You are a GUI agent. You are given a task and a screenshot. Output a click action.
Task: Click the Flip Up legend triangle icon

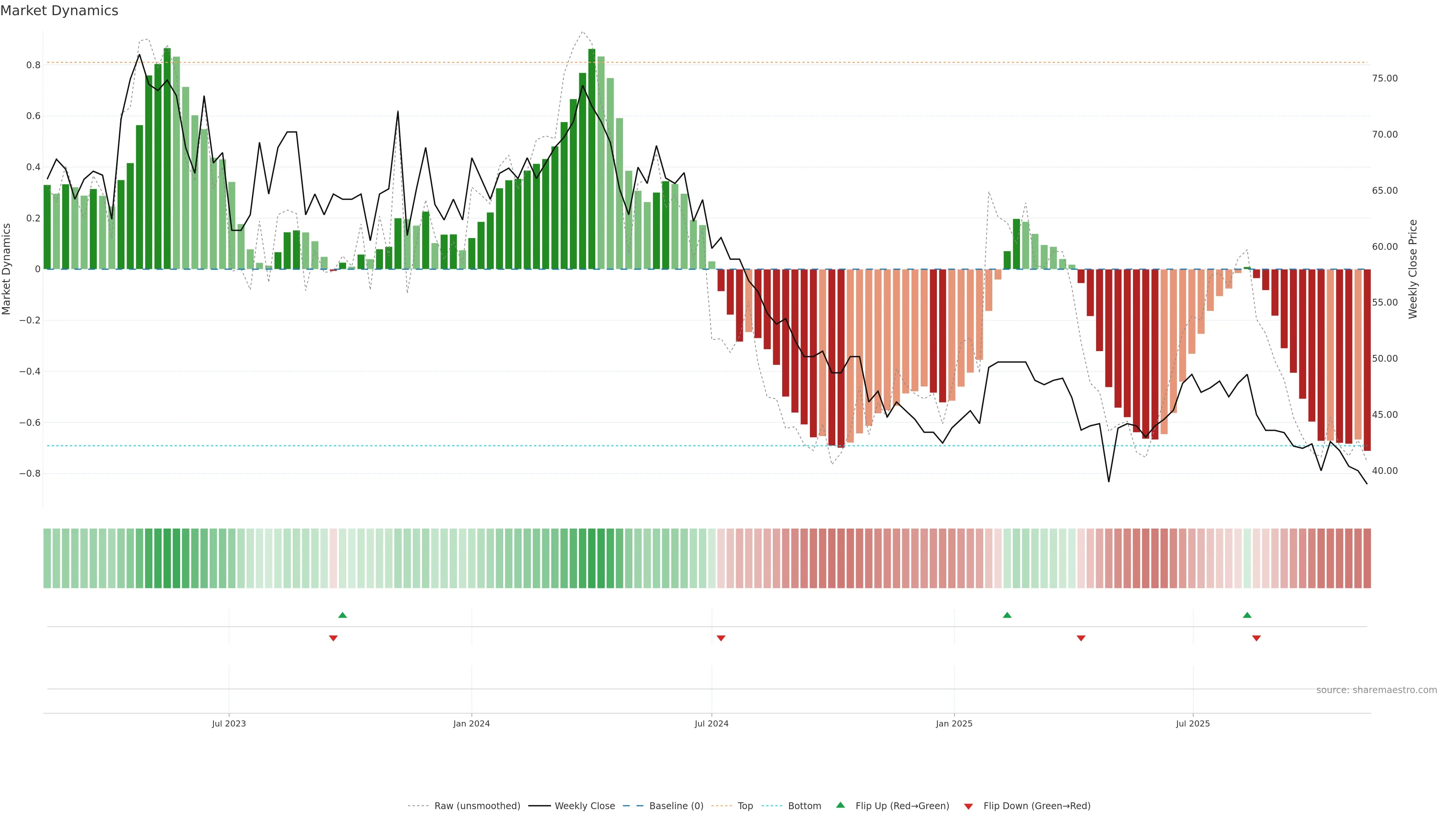pyautogui.click(x=841, y=805)
